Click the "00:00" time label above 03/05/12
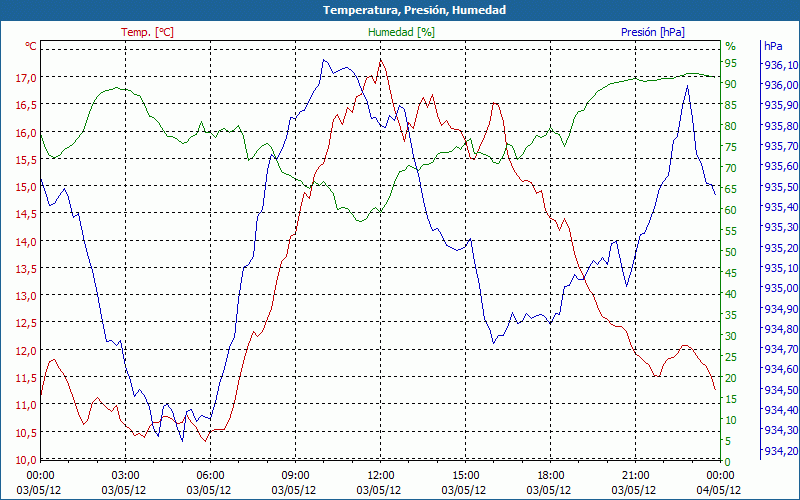 tap(40, 476)
